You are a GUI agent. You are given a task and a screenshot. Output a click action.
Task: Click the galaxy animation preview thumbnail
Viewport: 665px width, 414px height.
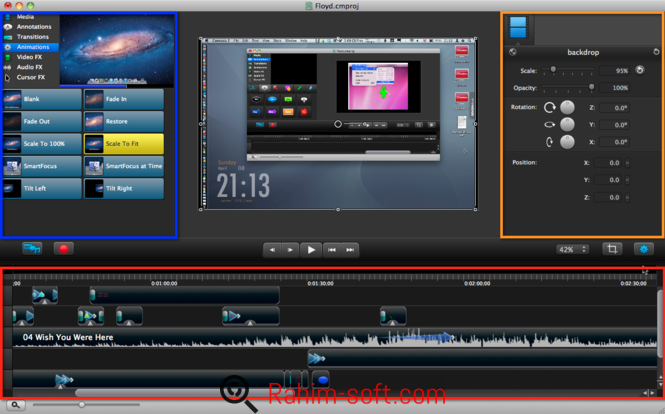pyautogui.click(x=117, y=50)
